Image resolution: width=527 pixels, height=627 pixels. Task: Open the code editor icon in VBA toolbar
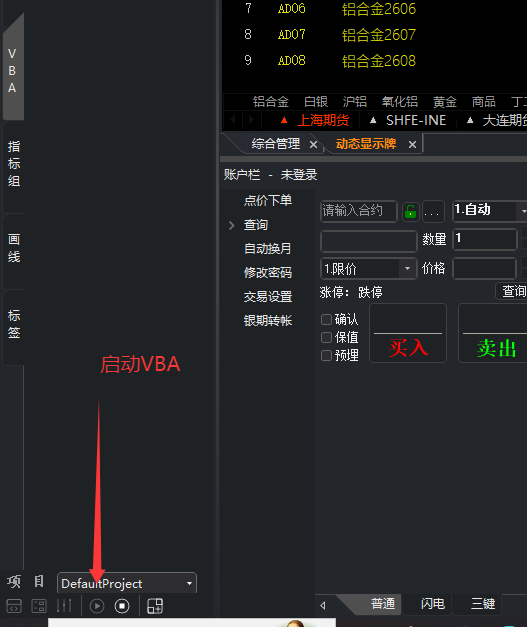14,606
